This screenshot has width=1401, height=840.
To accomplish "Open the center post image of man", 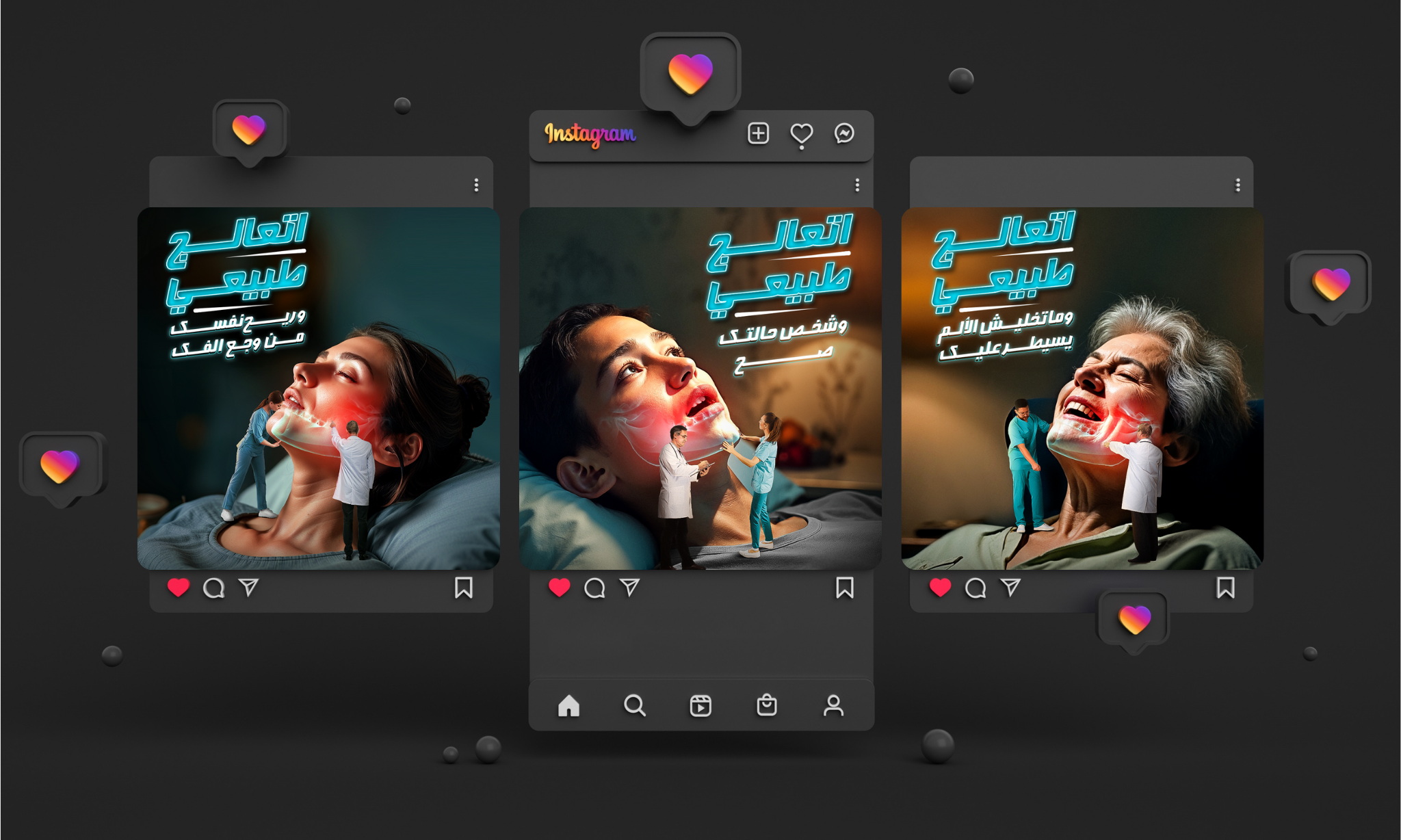I will [x=700, y=388].
